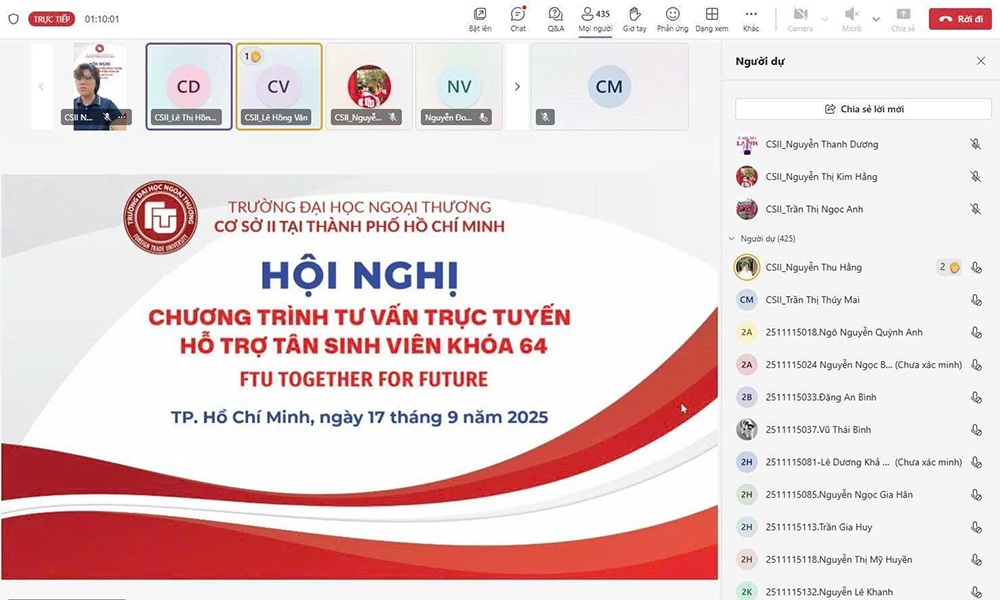Unmute the Micrô
Screen dimensions: 1000x600
[851, 15]
